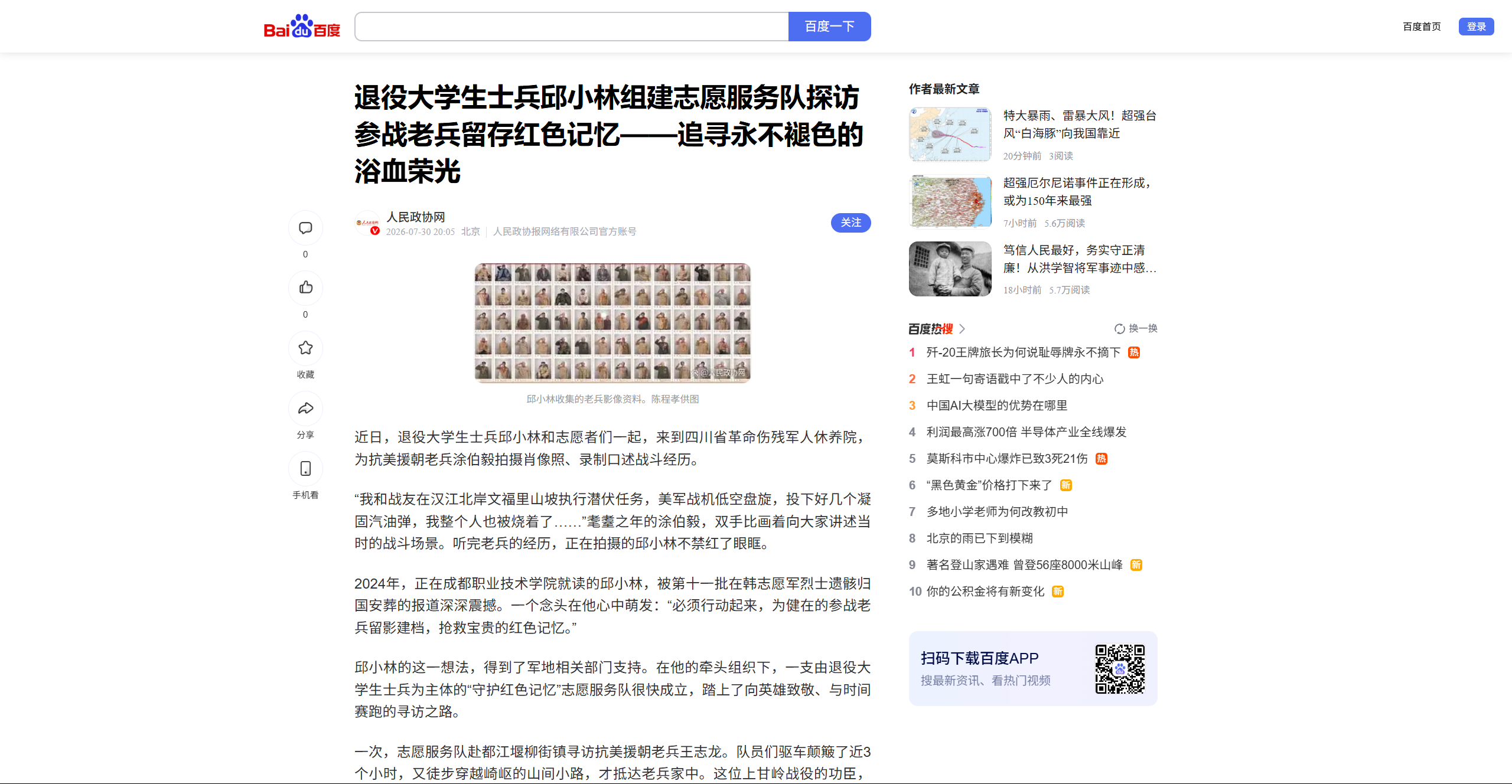This screenshot has height=784, width=1512.
Task: Click the 热 badge beside 莫斯科 headline
Action: pos(1102,459)
